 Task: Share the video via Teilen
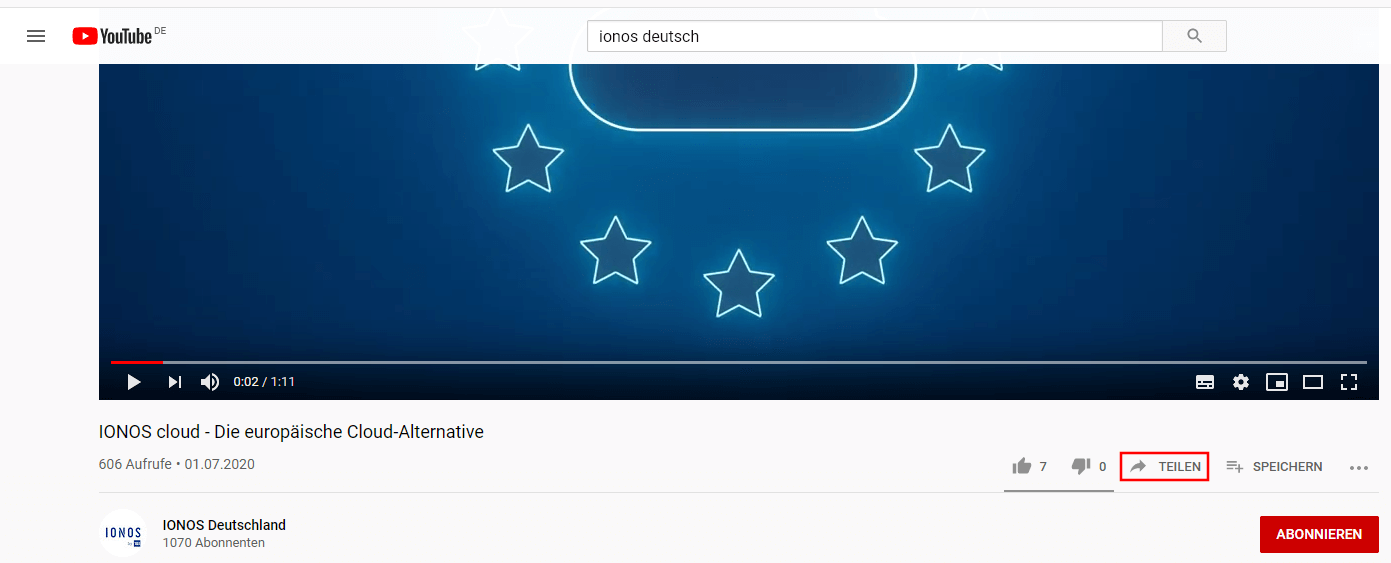[x=1165, y=466]
